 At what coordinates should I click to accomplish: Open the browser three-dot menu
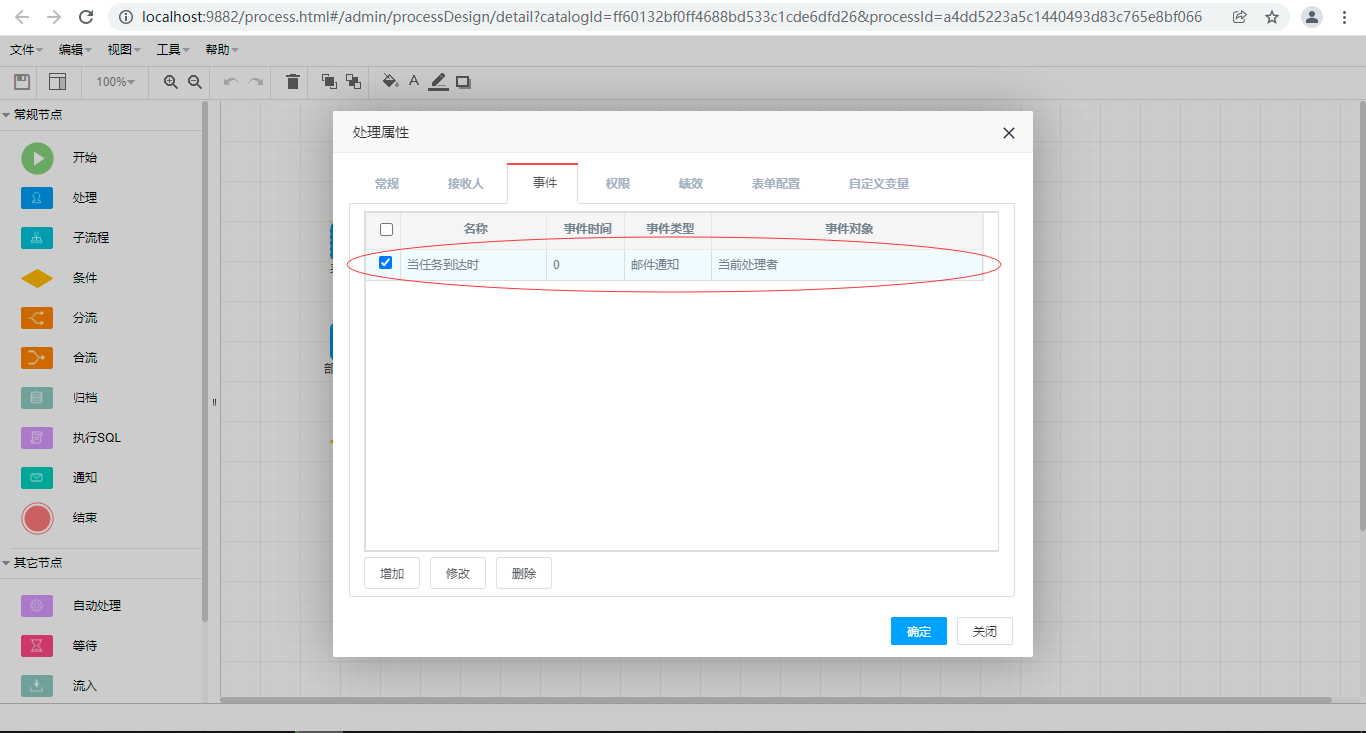coord(1345,17)
